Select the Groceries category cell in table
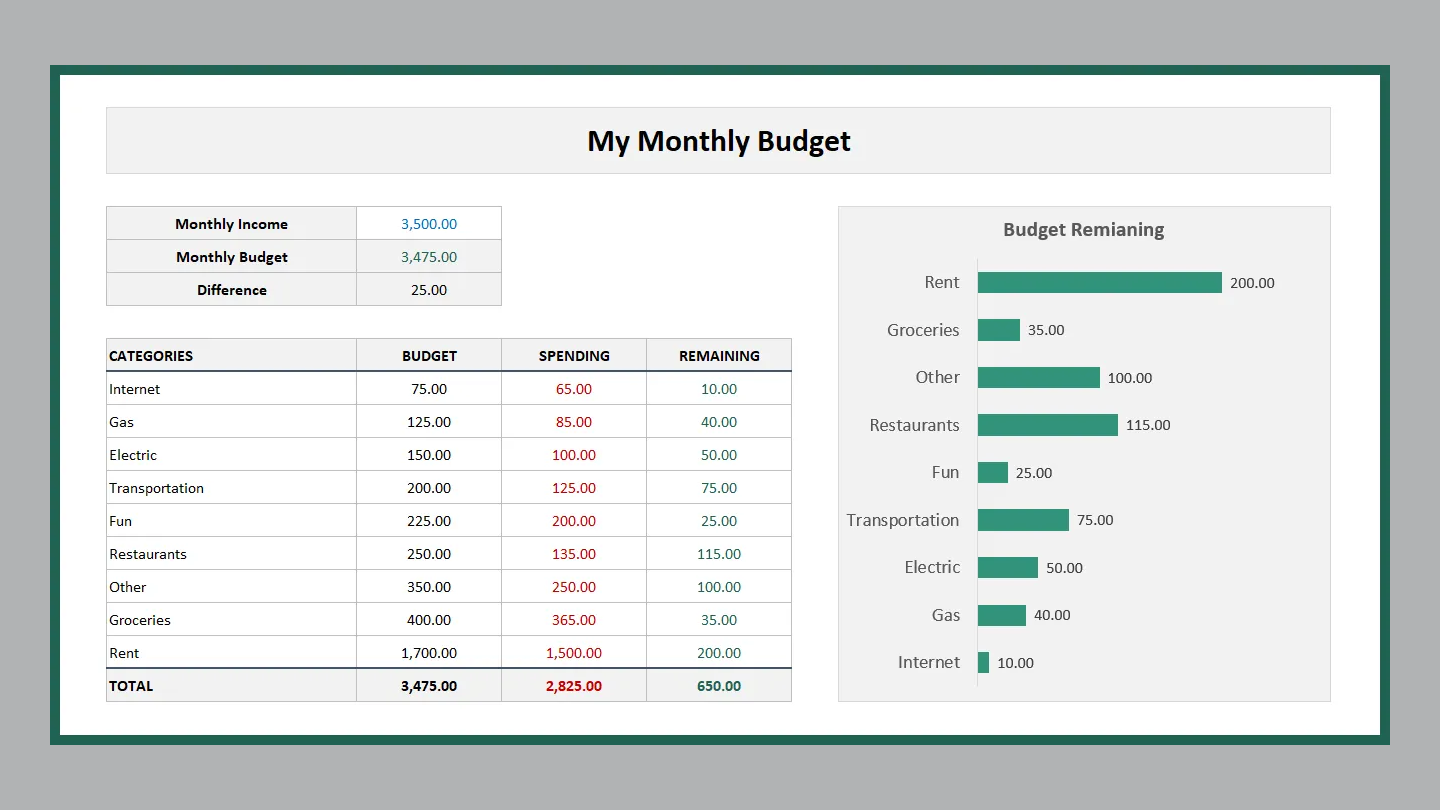This screenshot has width=1440, height=810. pyautogui.click(x=231, y=620)
